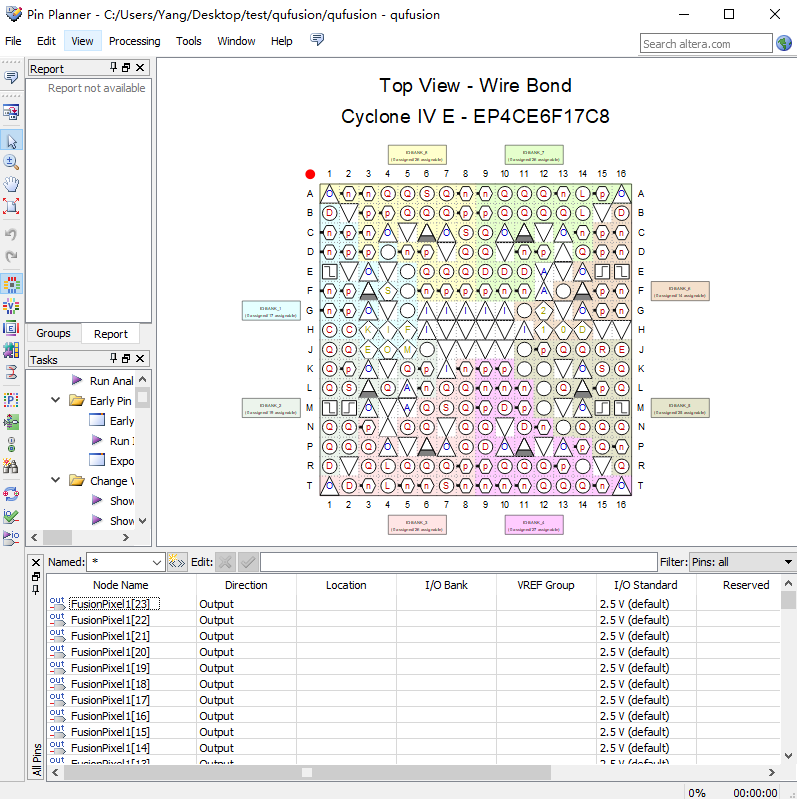Image resolution: width=797 pixels, height=799 pixels.
Task: Close the All Pins panel with X
Action: 36,563
